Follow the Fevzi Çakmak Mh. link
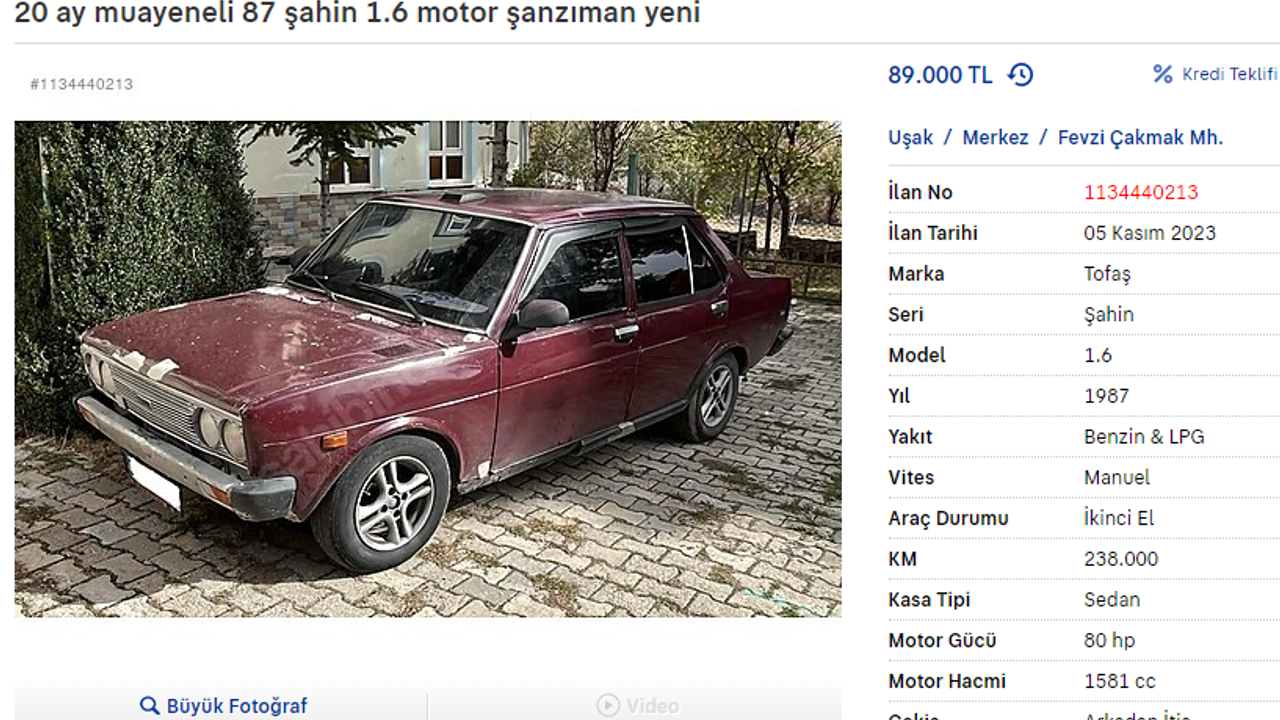1280x720 pixels. tap(1140, 138)
